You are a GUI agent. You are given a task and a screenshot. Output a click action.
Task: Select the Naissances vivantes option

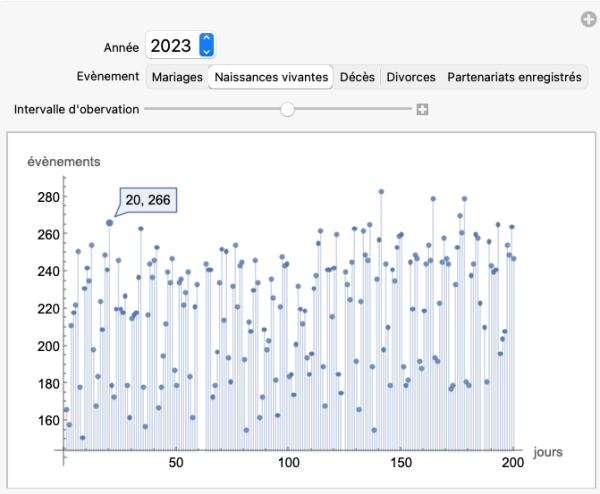click(x=271, y=77)
